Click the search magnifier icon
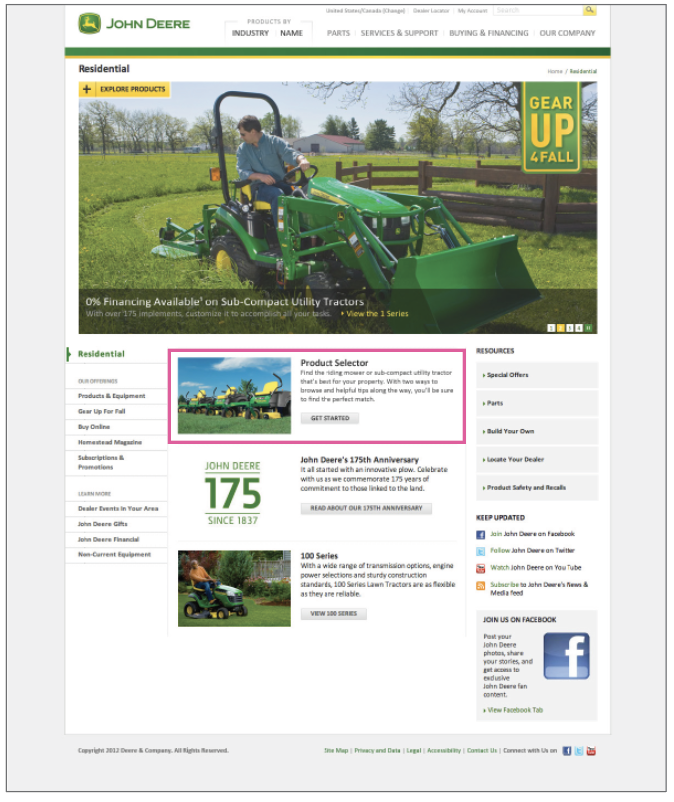Image resolution: width=674 pixels, height=802 pixels. click(x=589, y=10)
